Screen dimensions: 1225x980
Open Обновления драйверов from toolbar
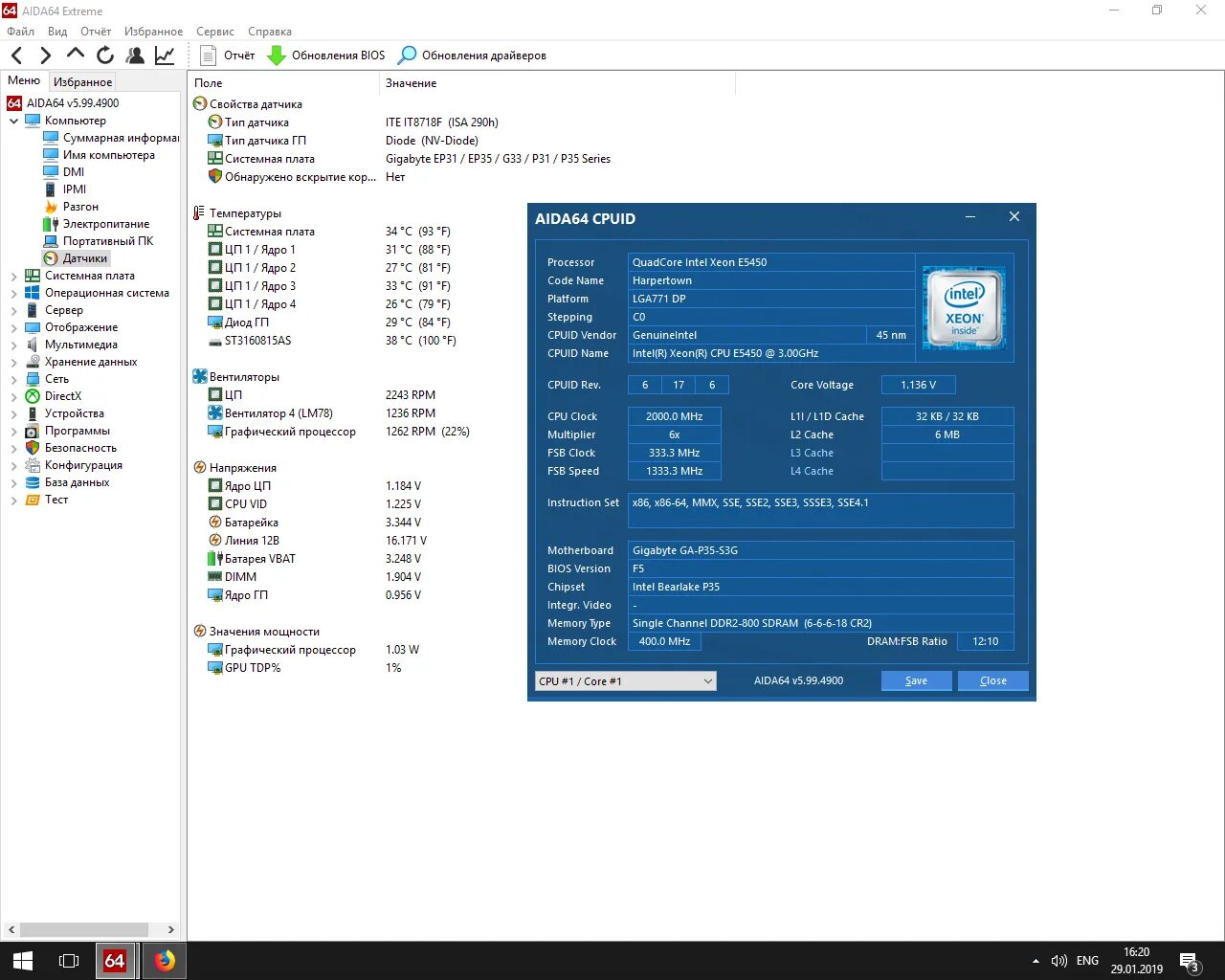coord(472,56)
